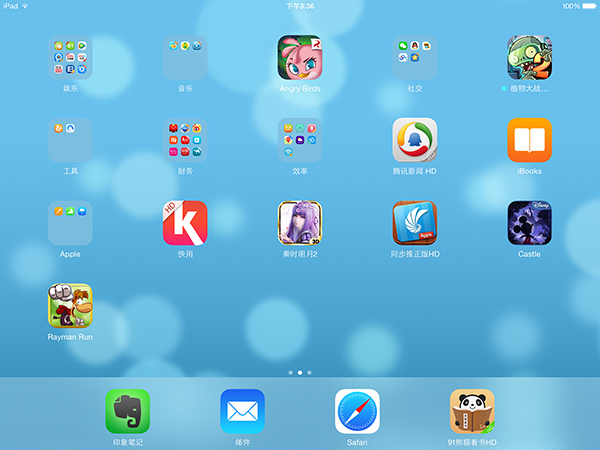Screen dimensions: 600x450
Task: Open the Apple folder
Action: pyautogui.click(x=70, y=223)
